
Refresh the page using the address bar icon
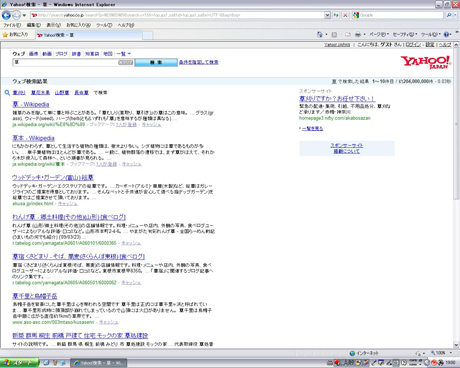336,15
